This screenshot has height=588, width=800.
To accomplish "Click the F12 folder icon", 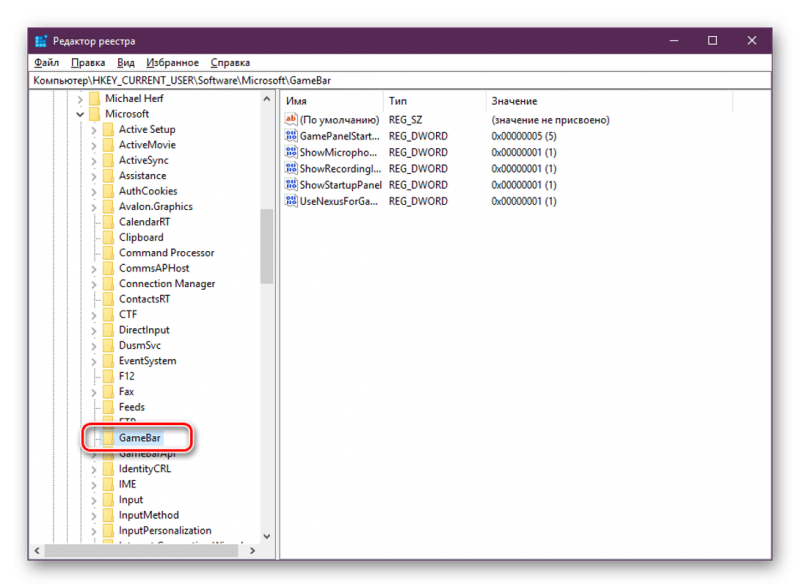I will 108,376.
